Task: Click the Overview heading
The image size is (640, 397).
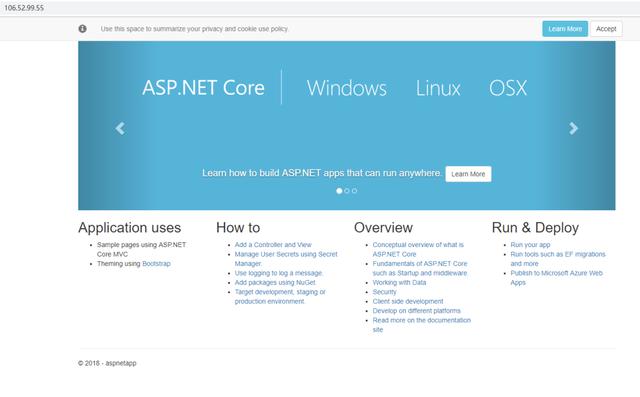Action: point(383,228)
